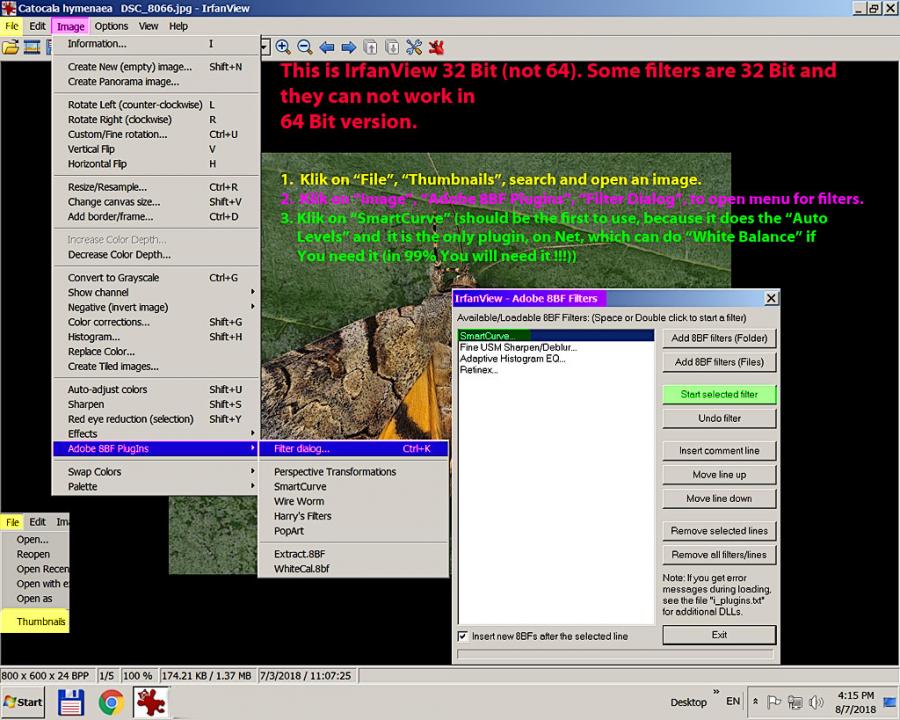Click Start selected filter button

[x=719, y=394]
